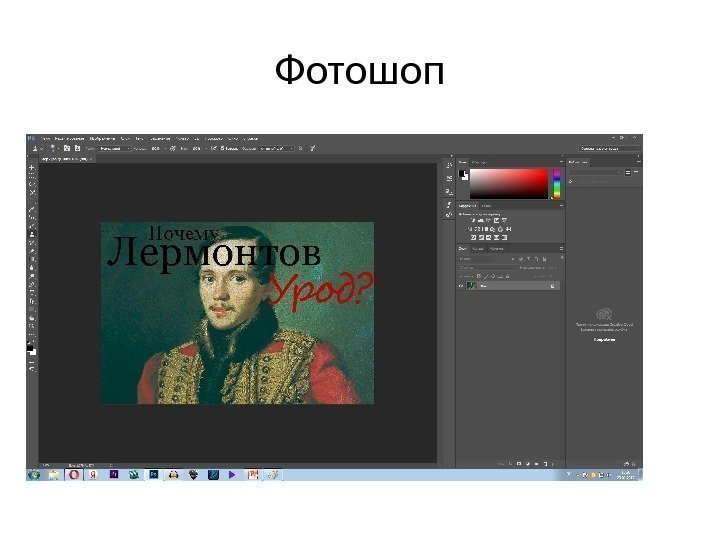Select the Eyedropper tool

coord(32,209)
